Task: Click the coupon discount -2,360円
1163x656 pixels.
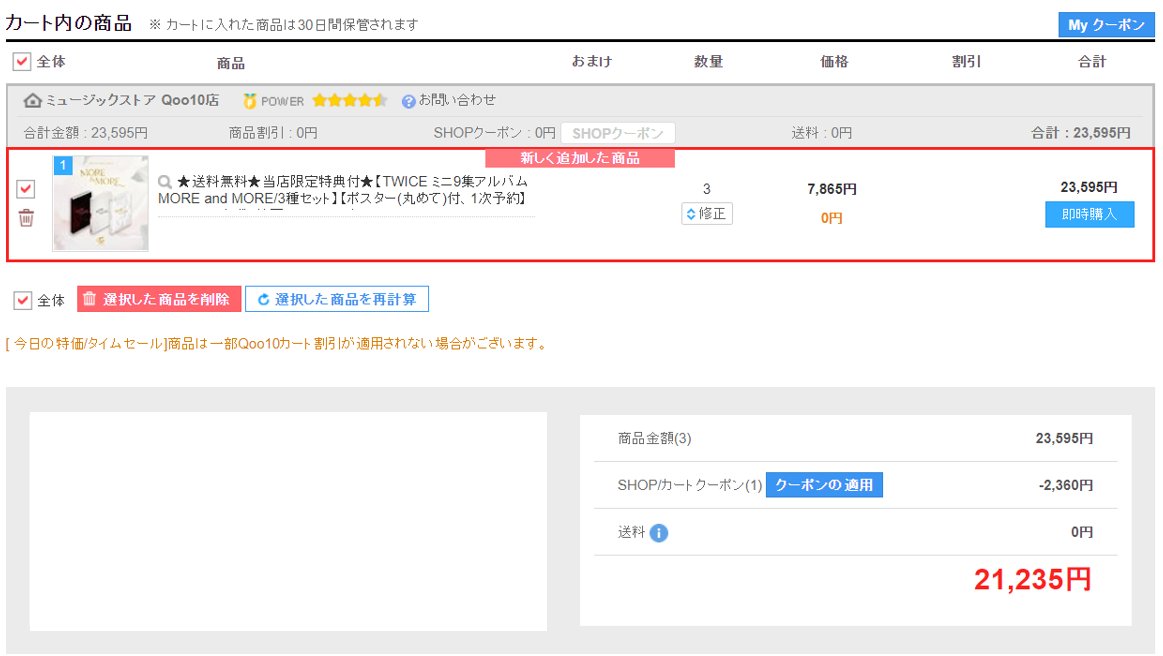Action: [1066, 485]
